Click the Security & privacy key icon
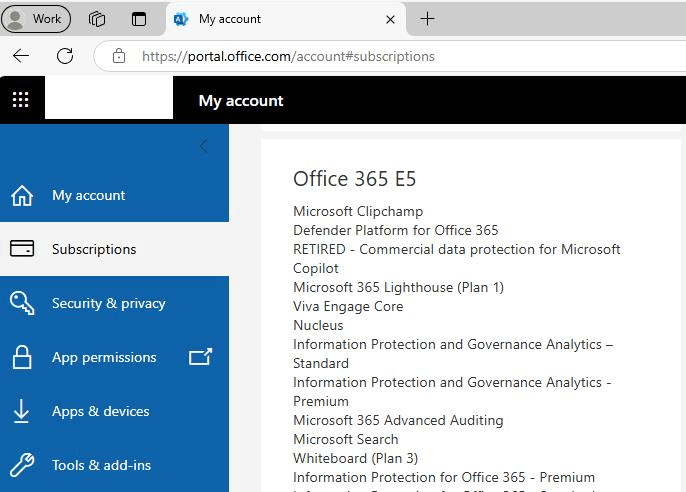686x492 pixels. point(22,303)
